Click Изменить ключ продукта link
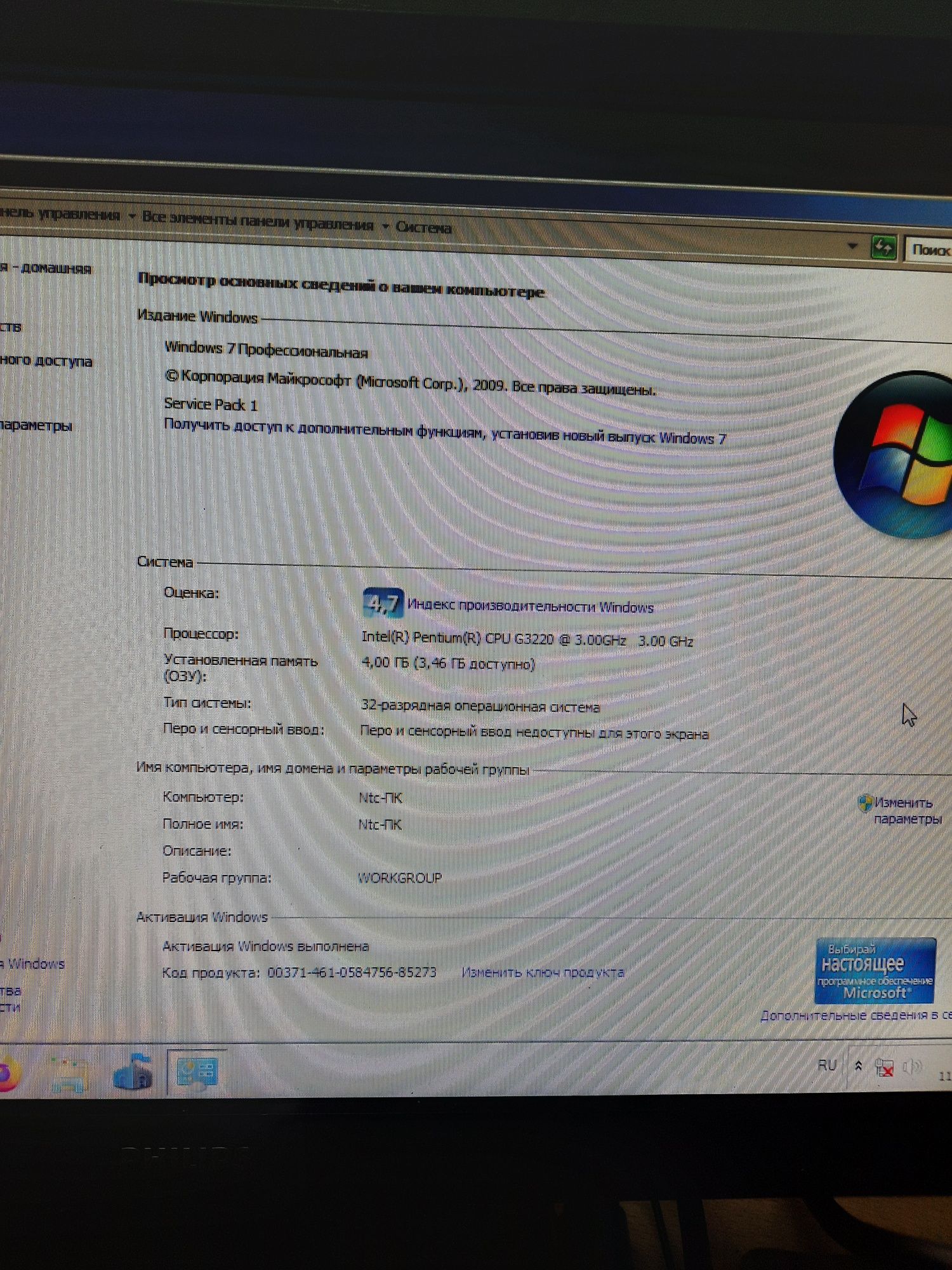This screenshot has height=1270, width=952. (x=543, y=972)
